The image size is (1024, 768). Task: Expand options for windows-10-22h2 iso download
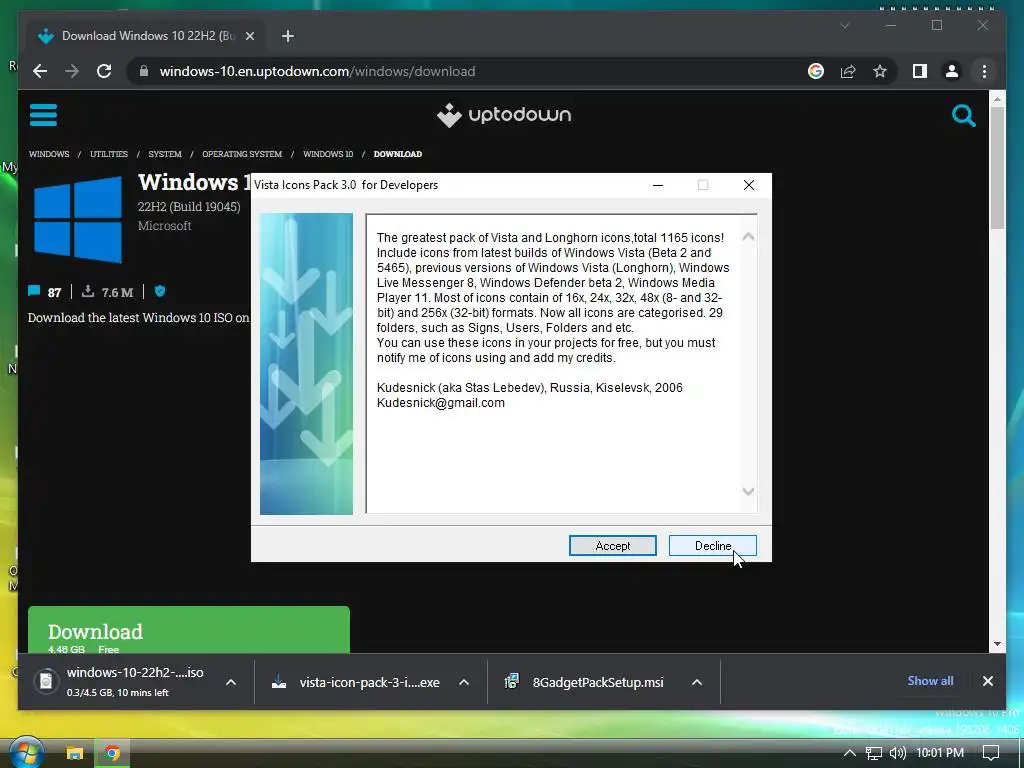pyautogui.click(x=231, y=682)
